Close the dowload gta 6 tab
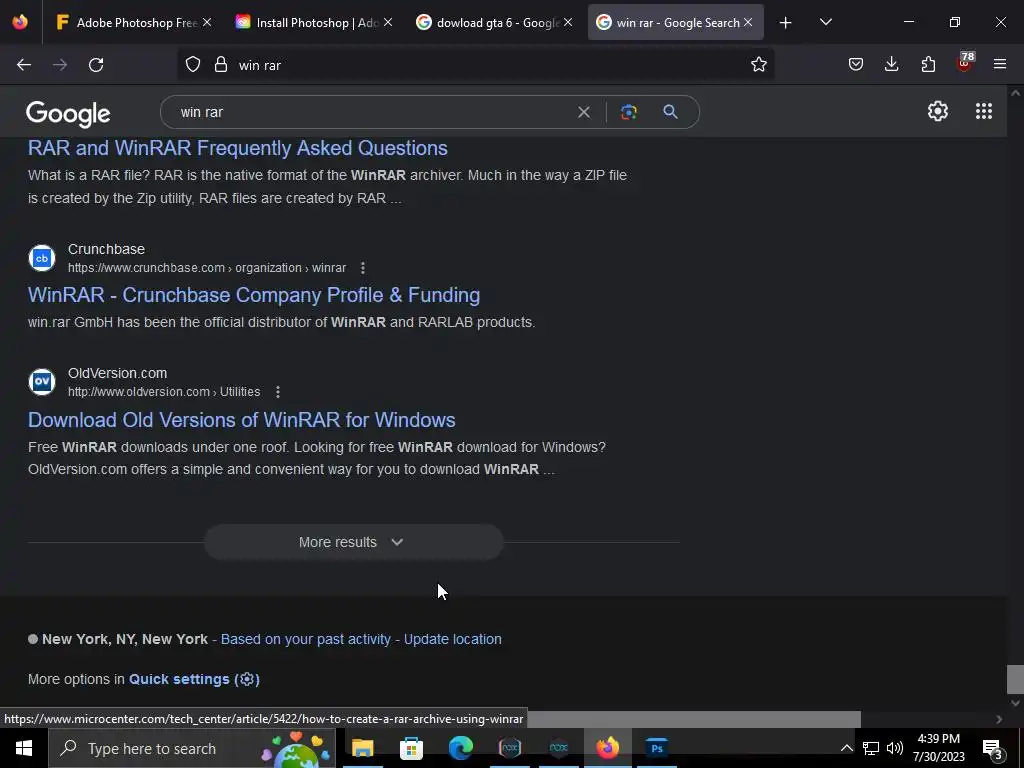 point(568,22)
